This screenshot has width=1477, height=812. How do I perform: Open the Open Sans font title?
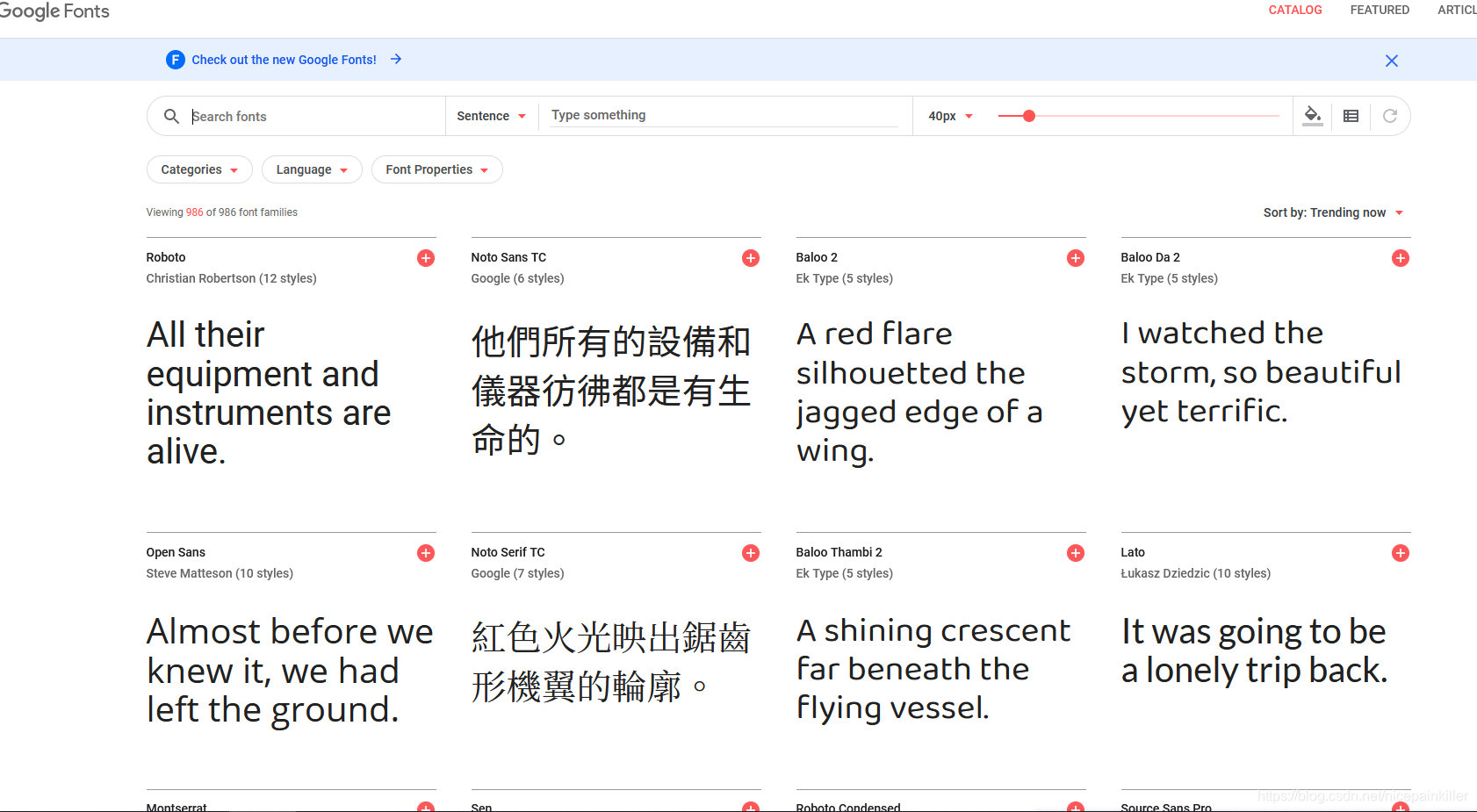[176, 552]
